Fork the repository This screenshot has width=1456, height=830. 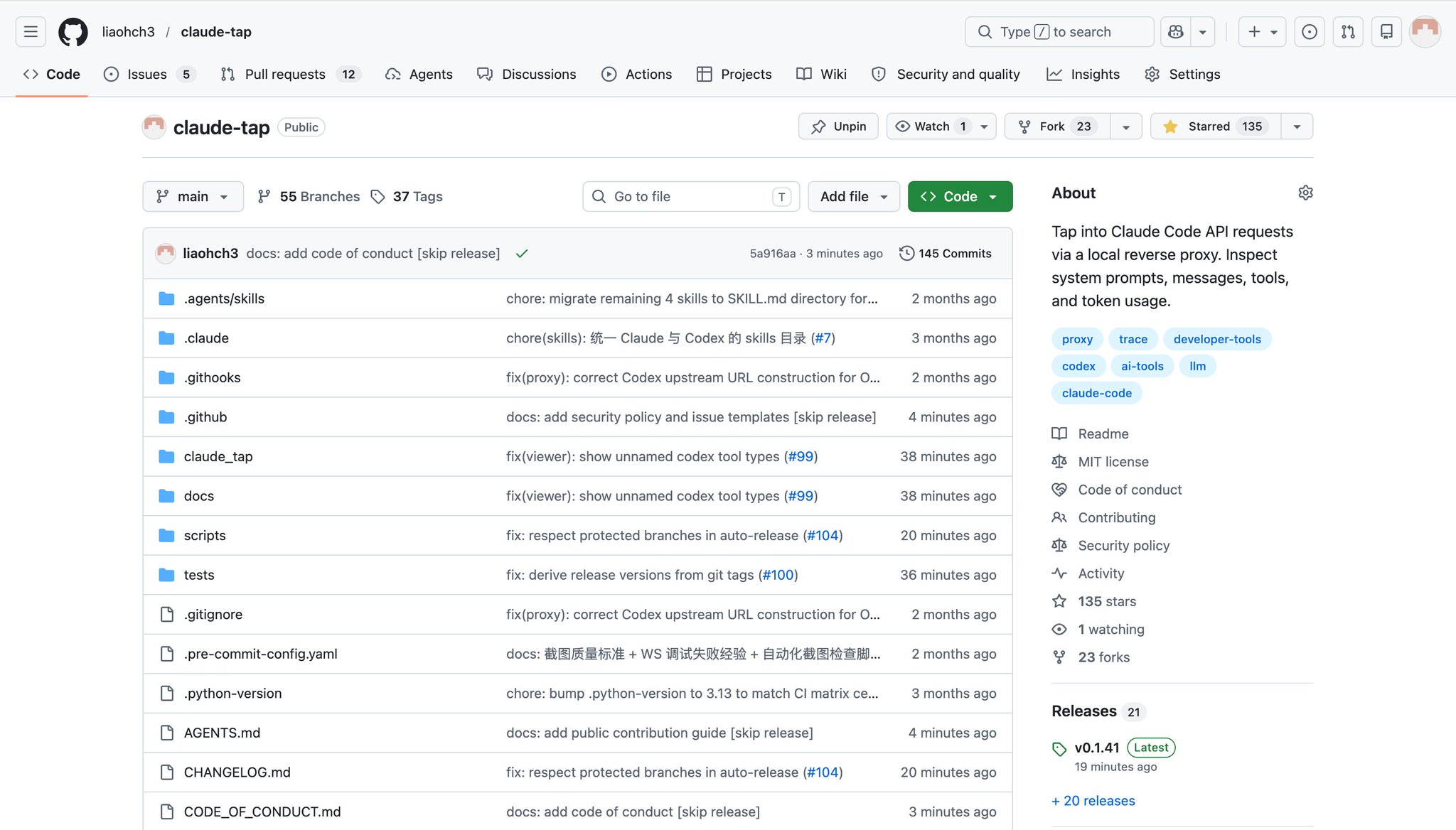pyautogui.click(x=1057, y=126)
